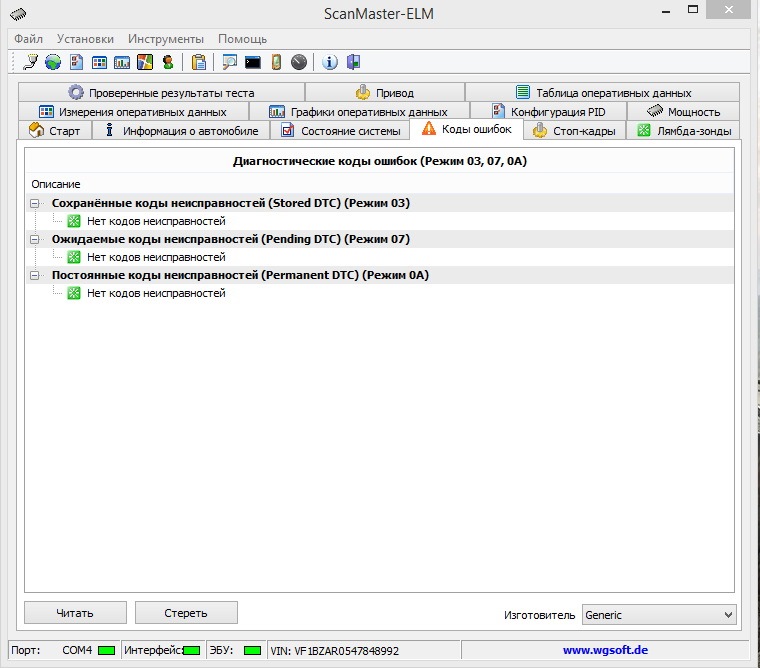Click the Описание column header
Screen dimensions: 760x668
click(56, 184)
